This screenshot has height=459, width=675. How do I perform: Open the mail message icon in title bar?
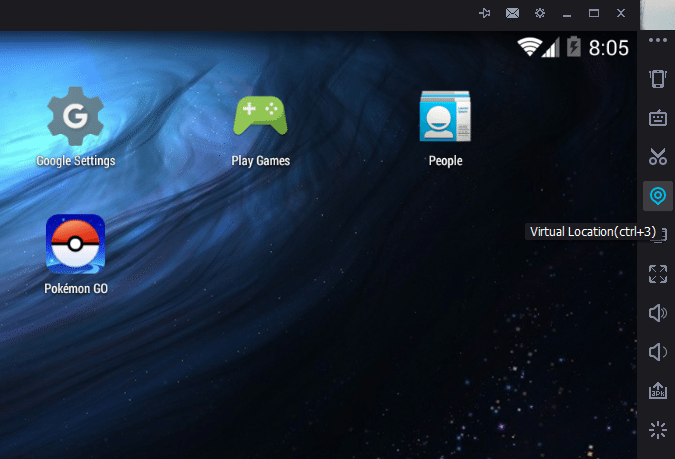pyautogui.click(x=512, y=13)
